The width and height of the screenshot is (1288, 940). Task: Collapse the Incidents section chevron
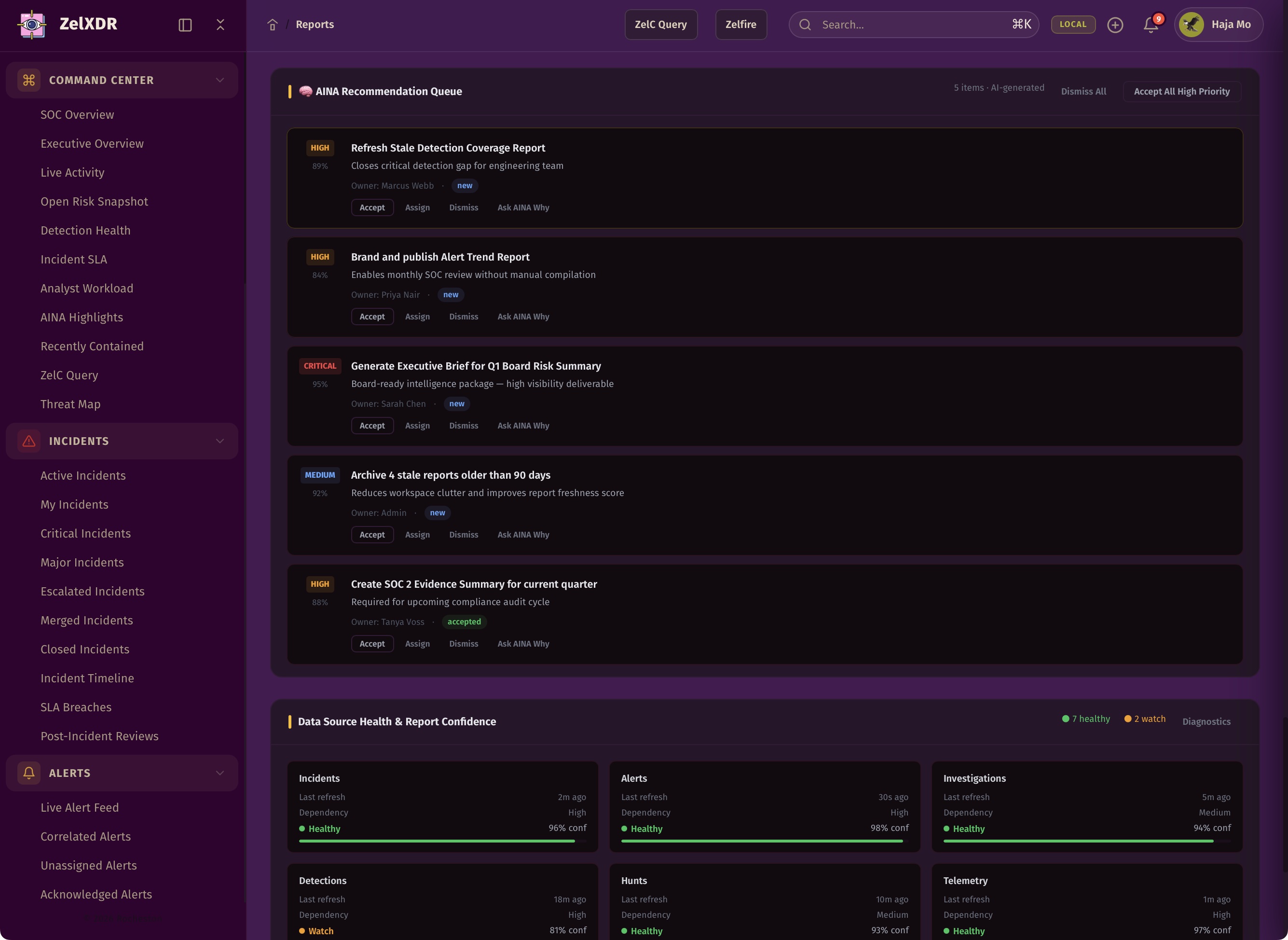click(219, 441)
